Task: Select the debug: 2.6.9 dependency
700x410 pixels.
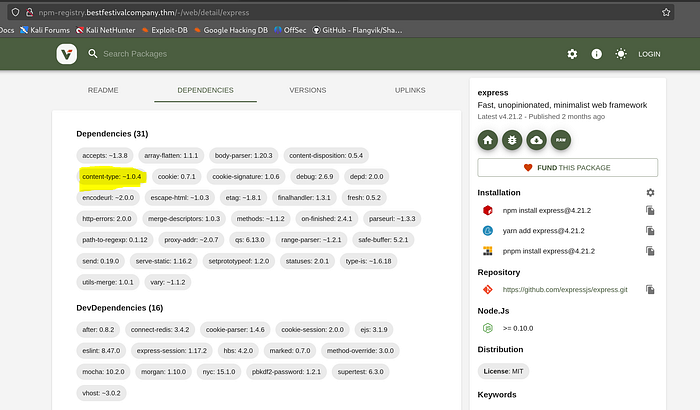Action: point(315,176)
